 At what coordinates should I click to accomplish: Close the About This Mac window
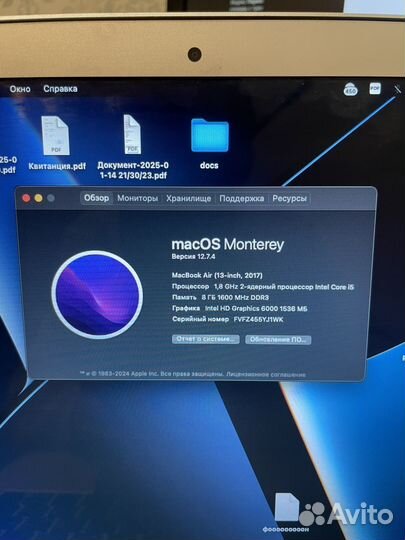click(x=26, y=198)
